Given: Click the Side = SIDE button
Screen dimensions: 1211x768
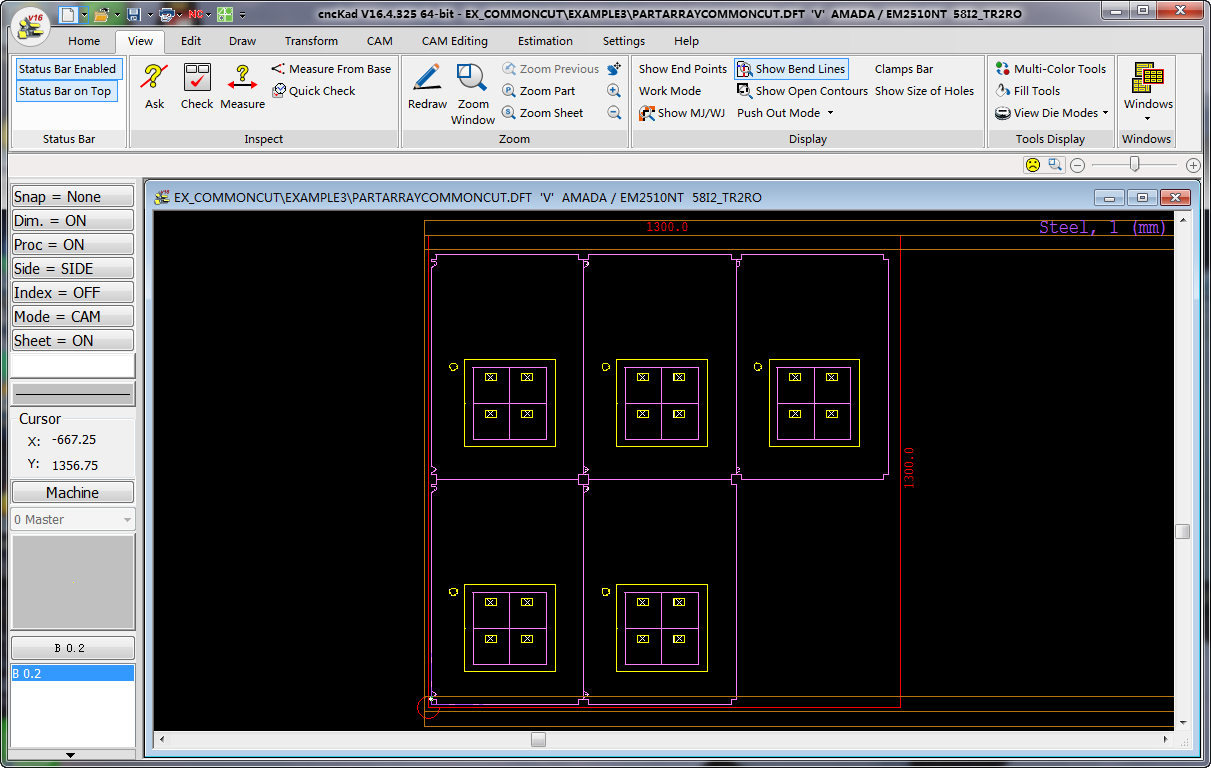Looking at the screenshot, I should (72, 269).
